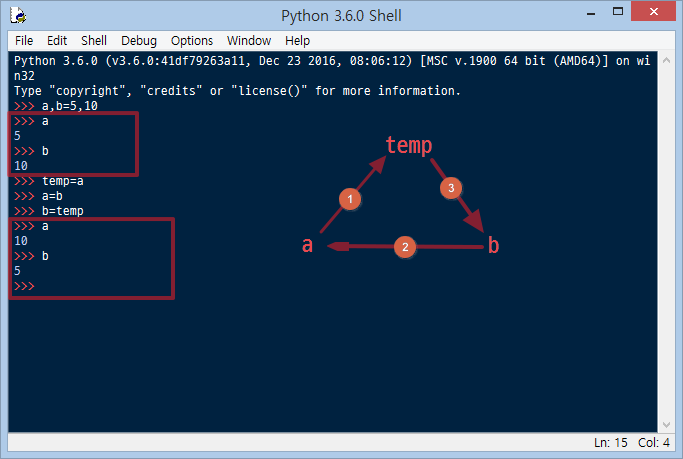Image resolution: width=683 pixels, height=459 pixels.
Task: Click the scrollbar up arrow
Action: 666,60
